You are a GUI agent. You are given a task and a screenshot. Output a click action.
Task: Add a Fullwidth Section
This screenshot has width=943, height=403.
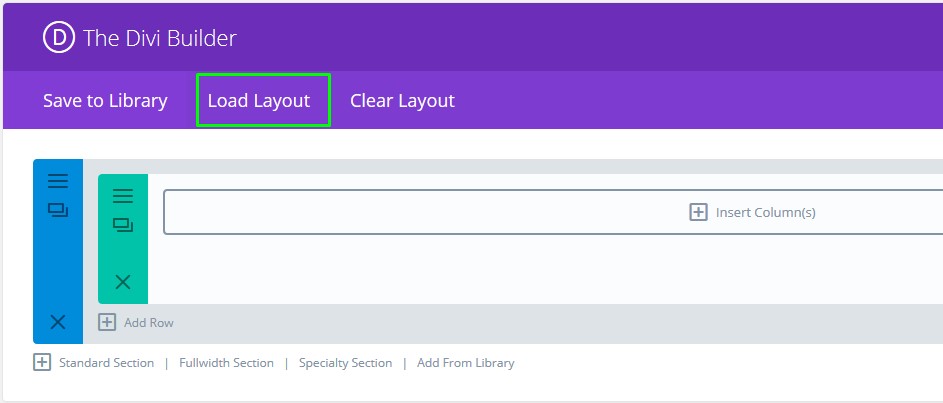pyautogui.click(x=226, y=363)
